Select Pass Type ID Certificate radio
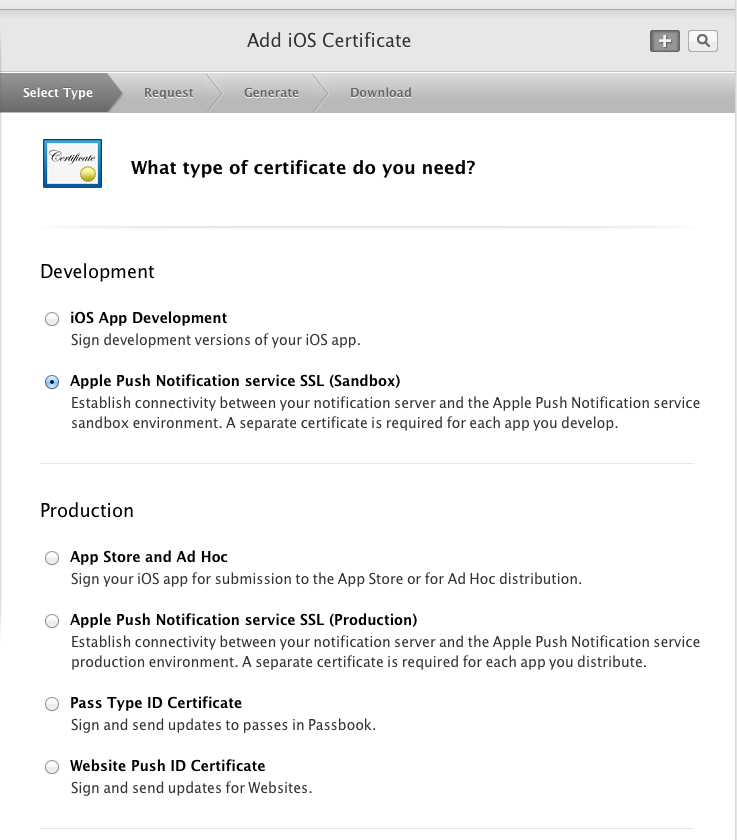 click(x=52, y=703)
